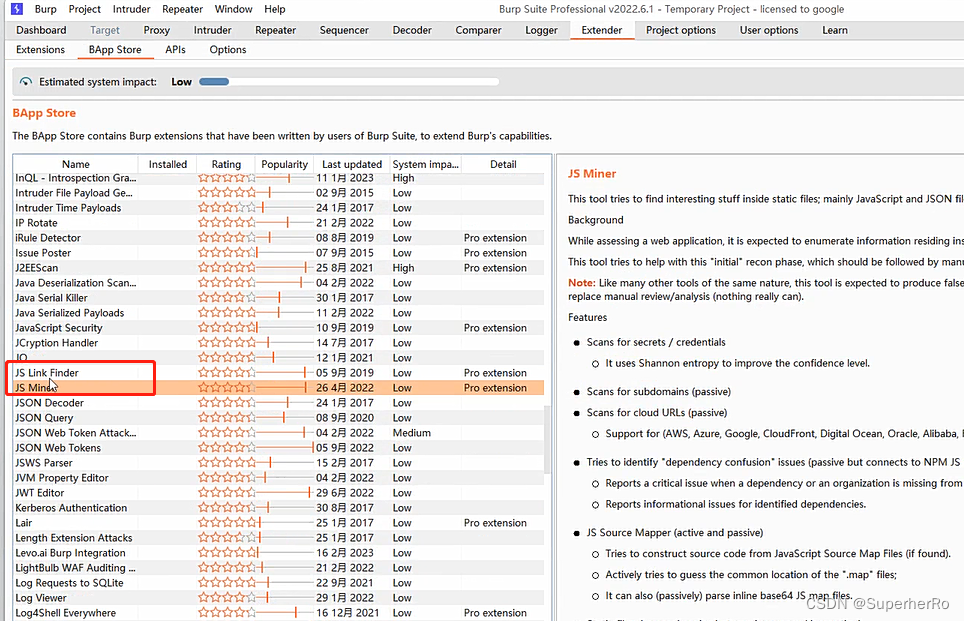Sort table by Installed column header
The image size is (964, 621).
(168, 164)
